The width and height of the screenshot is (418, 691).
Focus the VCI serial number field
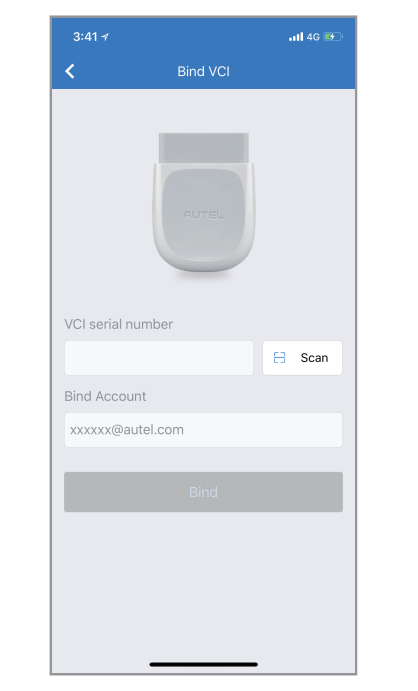click(159, 358)
